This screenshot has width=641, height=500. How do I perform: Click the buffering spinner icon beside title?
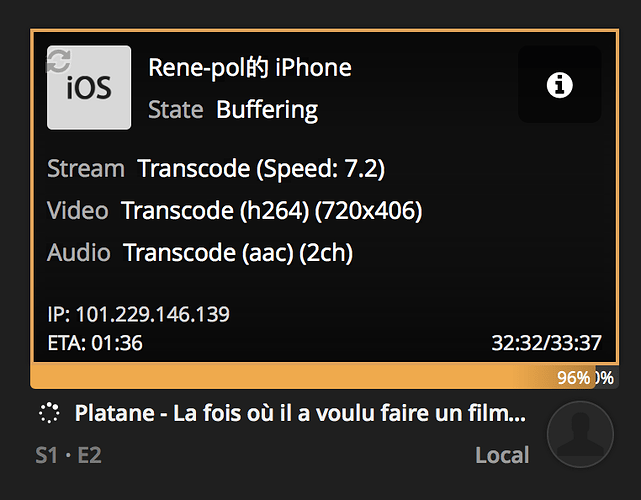pyautogui.click(x=50, y=413)
